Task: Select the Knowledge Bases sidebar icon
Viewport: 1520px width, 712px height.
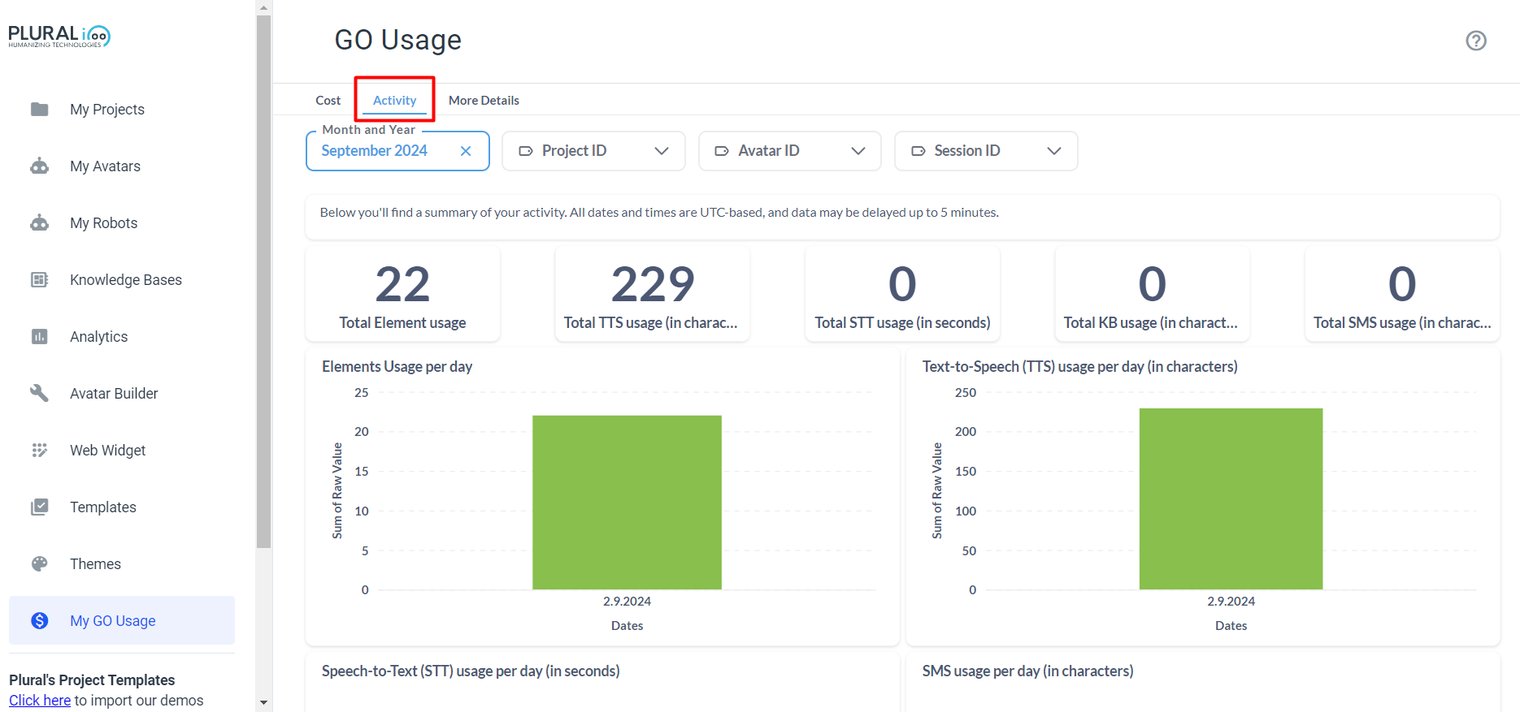Action: click(x=39, y=280)
